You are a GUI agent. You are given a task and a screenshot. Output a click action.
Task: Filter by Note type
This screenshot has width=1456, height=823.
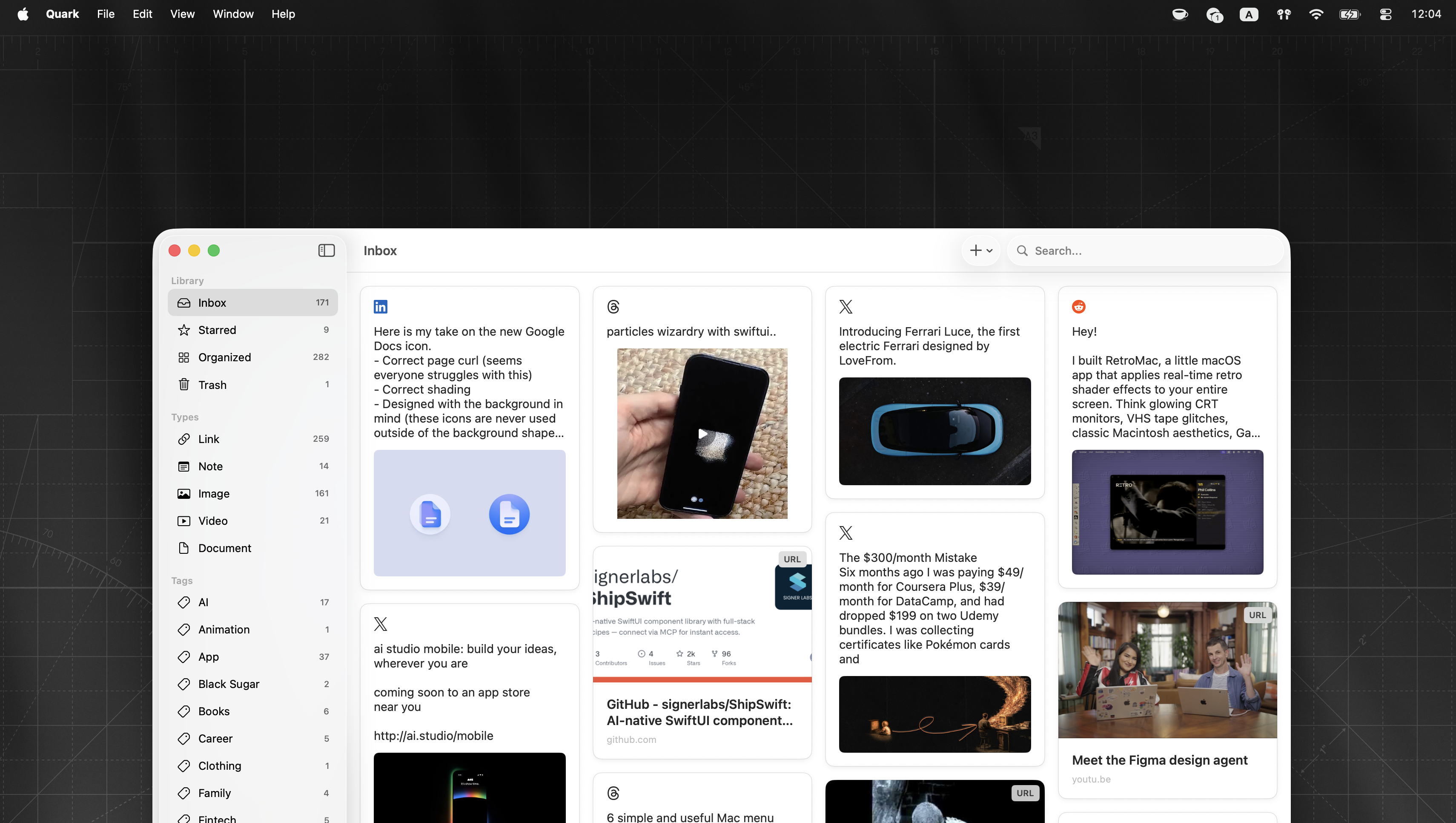point(252,466)
